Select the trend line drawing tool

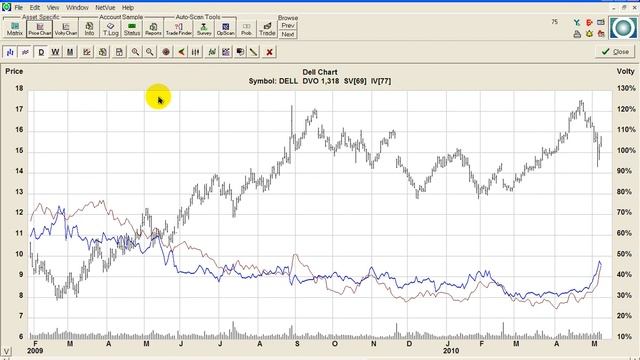(254, 52)
